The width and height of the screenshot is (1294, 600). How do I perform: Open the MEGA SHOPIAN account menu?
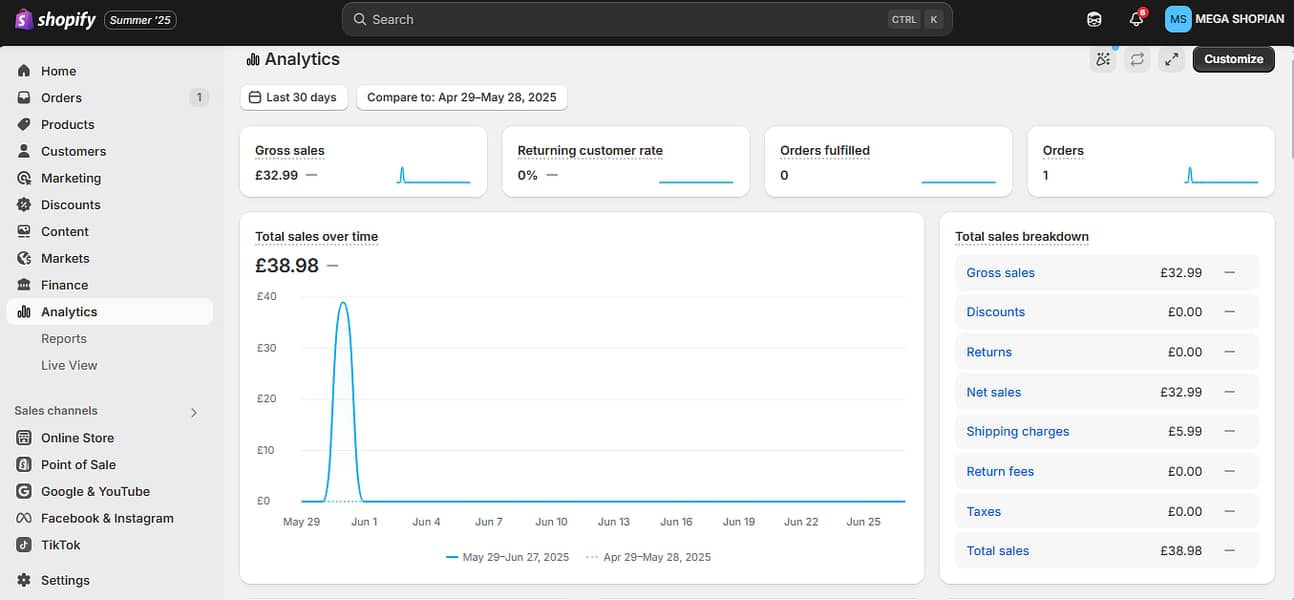(x=1226, y=19)
